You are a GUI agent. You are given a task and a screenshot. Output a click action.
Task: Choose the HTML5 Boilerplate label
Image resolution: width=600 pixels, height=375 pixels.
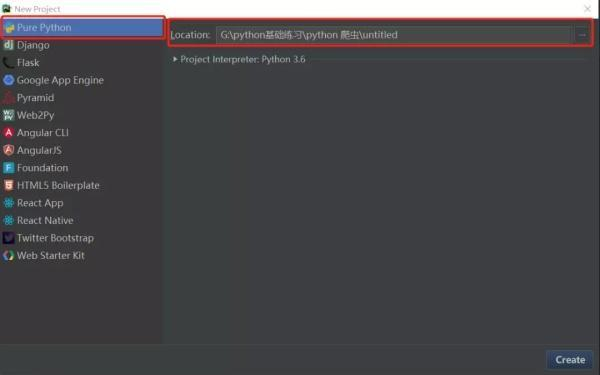click(58, 186)
